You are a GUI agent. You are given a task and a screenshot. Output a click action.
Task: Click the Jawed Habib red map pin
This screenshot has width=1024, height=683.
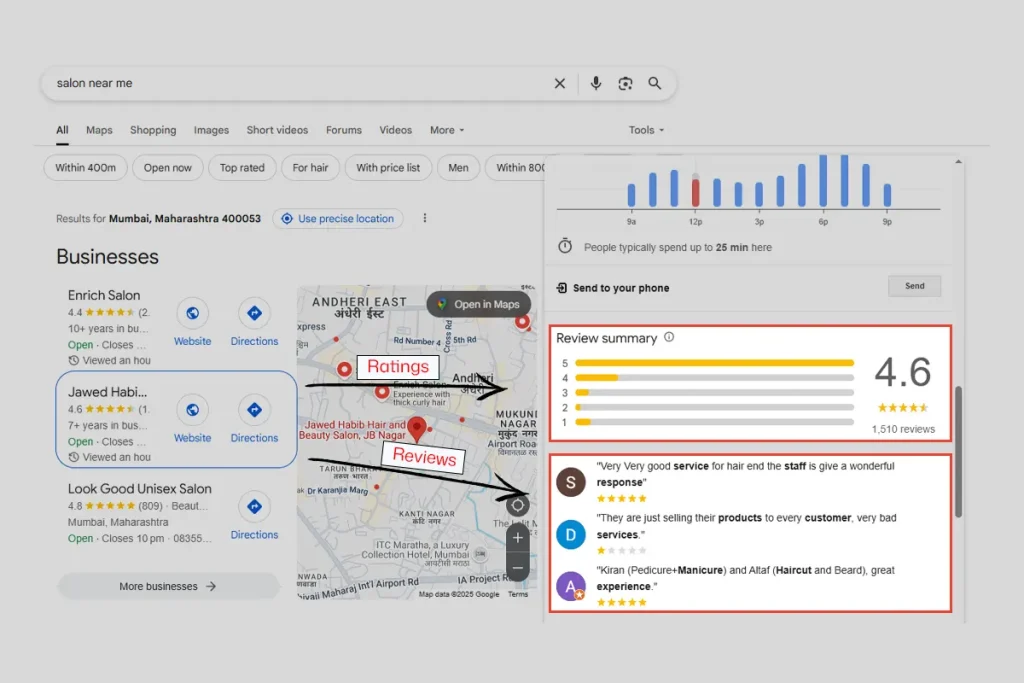pos(417,428)
